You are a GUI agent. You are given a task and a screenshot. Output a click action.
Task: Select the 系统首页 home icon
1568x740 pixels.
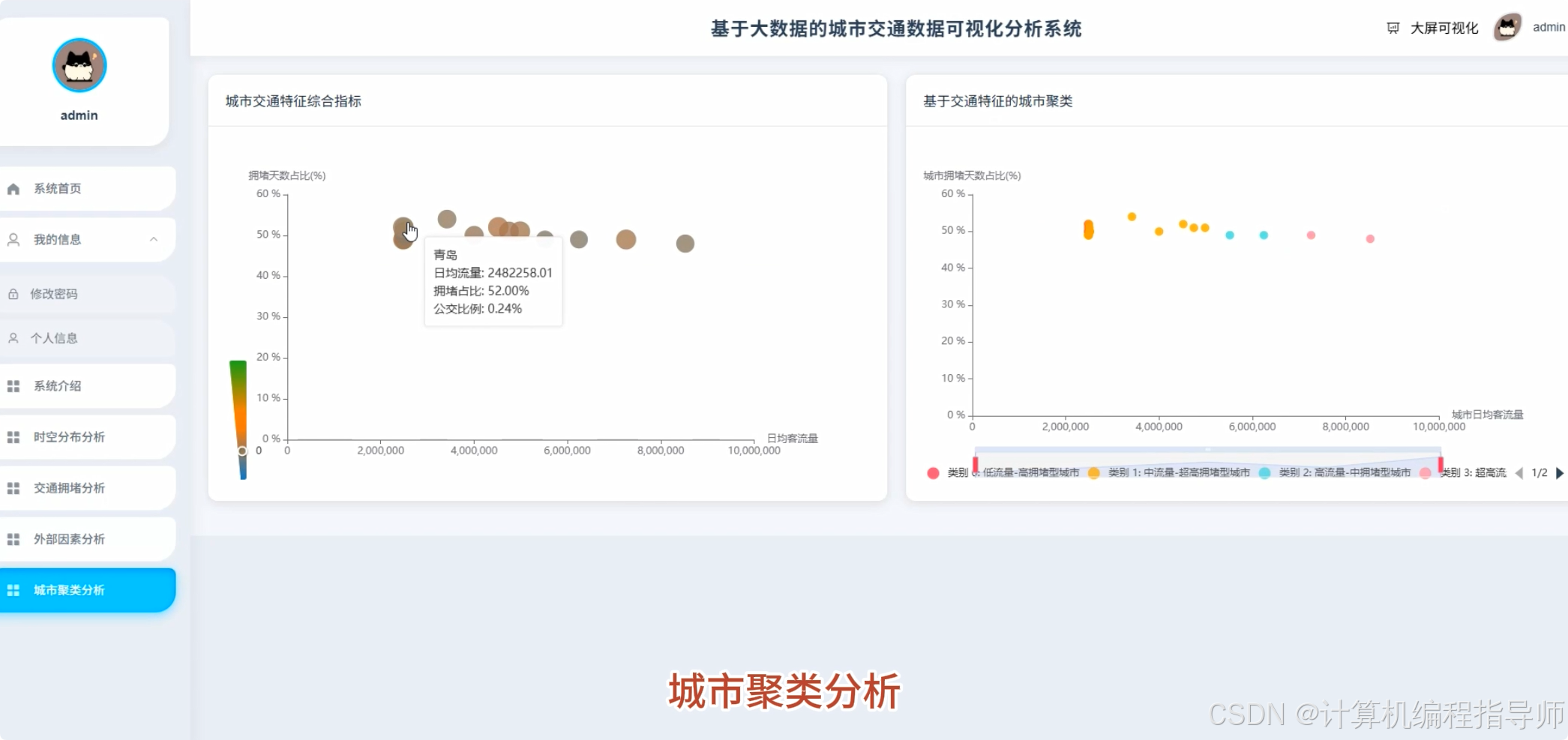(12, 188)
